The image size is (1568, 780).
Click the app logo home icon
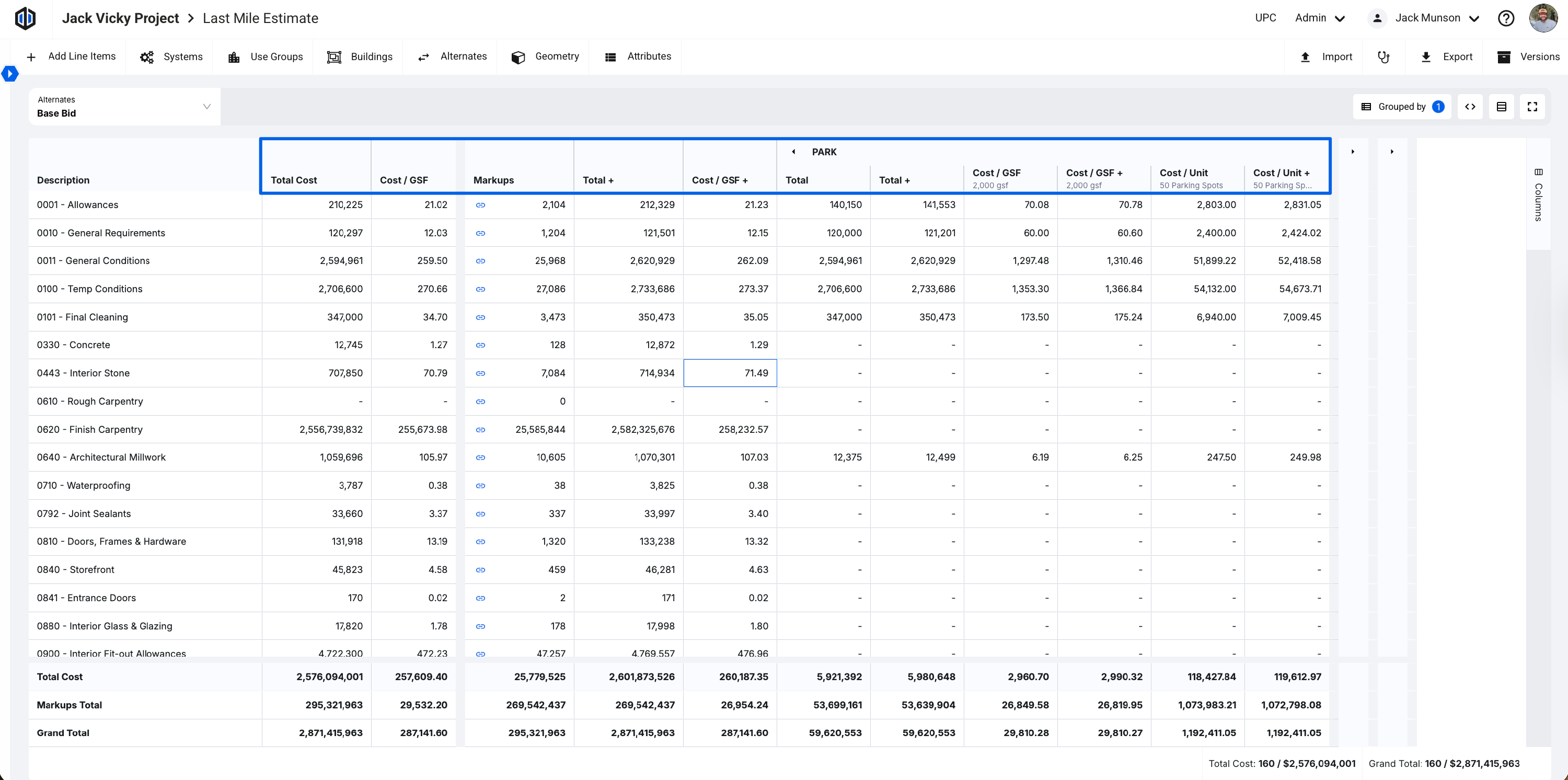[x=26, y=18]
